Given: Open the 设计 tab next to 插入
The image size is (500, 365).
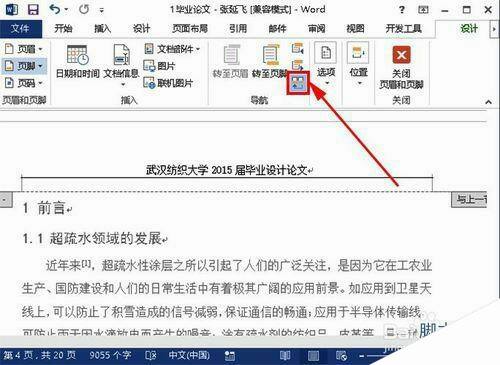Looking at the screenshot, I should [141, 29].
